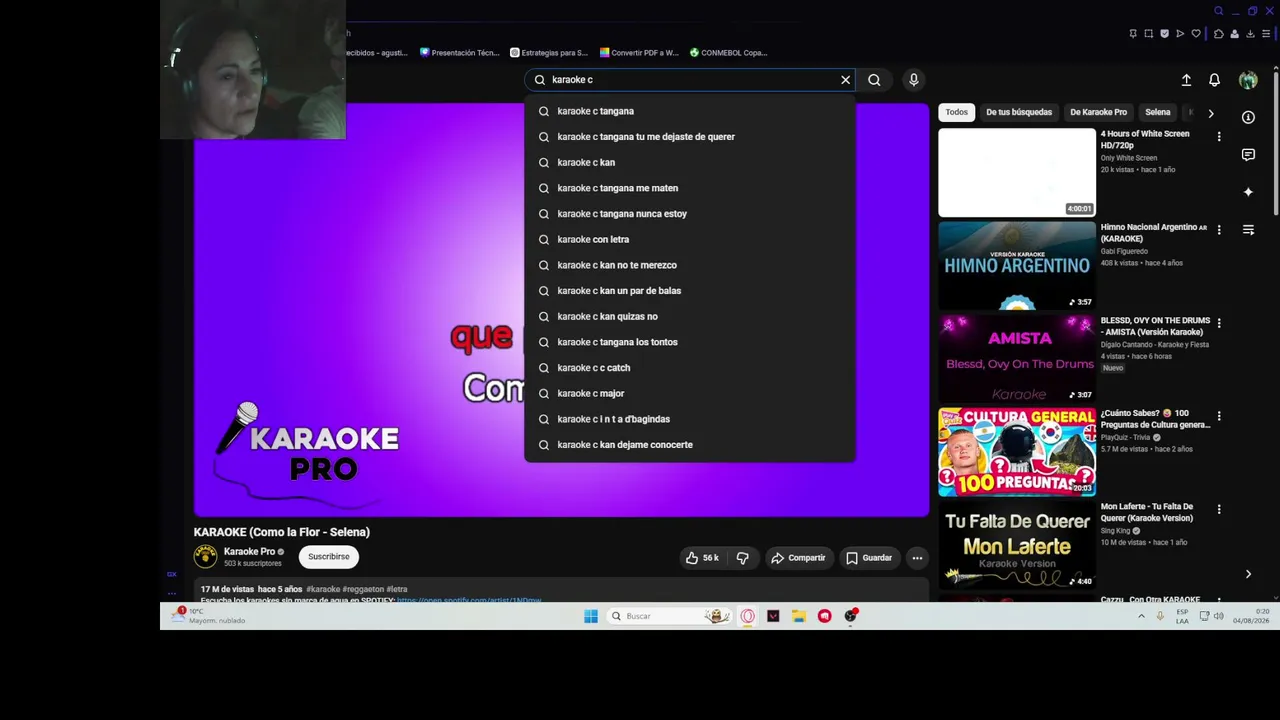The image size is (1280, 720).
Task: Subscribe to Karaoke Pro channel
Action: tap(329, 557)
